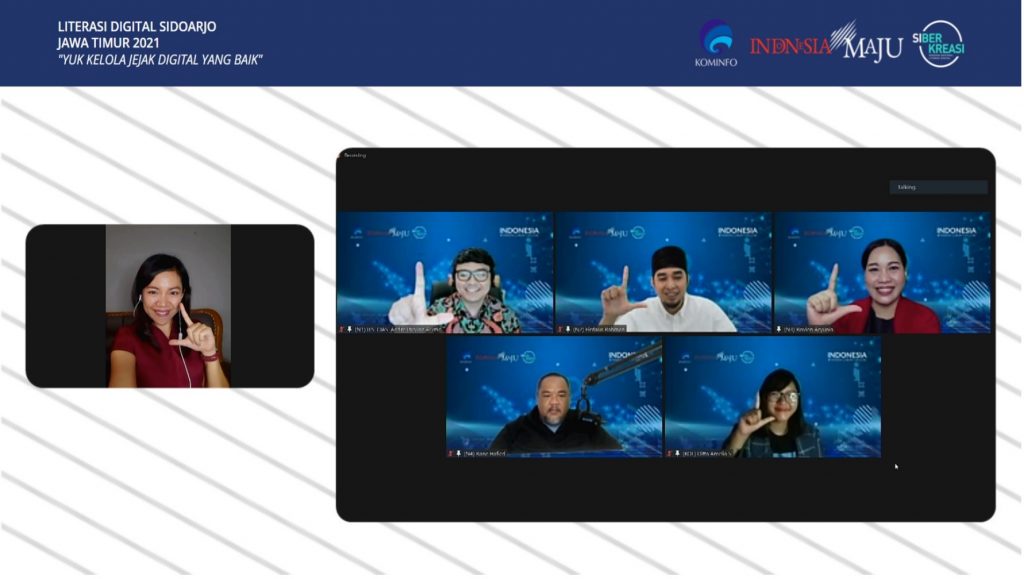This screenshot has height=579, width=1024.
Task: Click the microphone icon on N3 tile
Action: (779, 329)
